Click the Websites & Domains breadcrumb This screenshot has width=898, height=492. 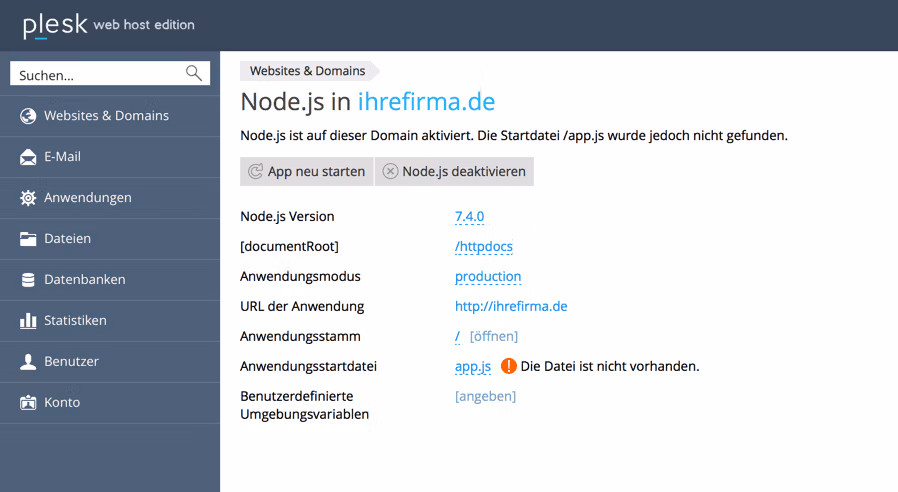tap(308, 71)
